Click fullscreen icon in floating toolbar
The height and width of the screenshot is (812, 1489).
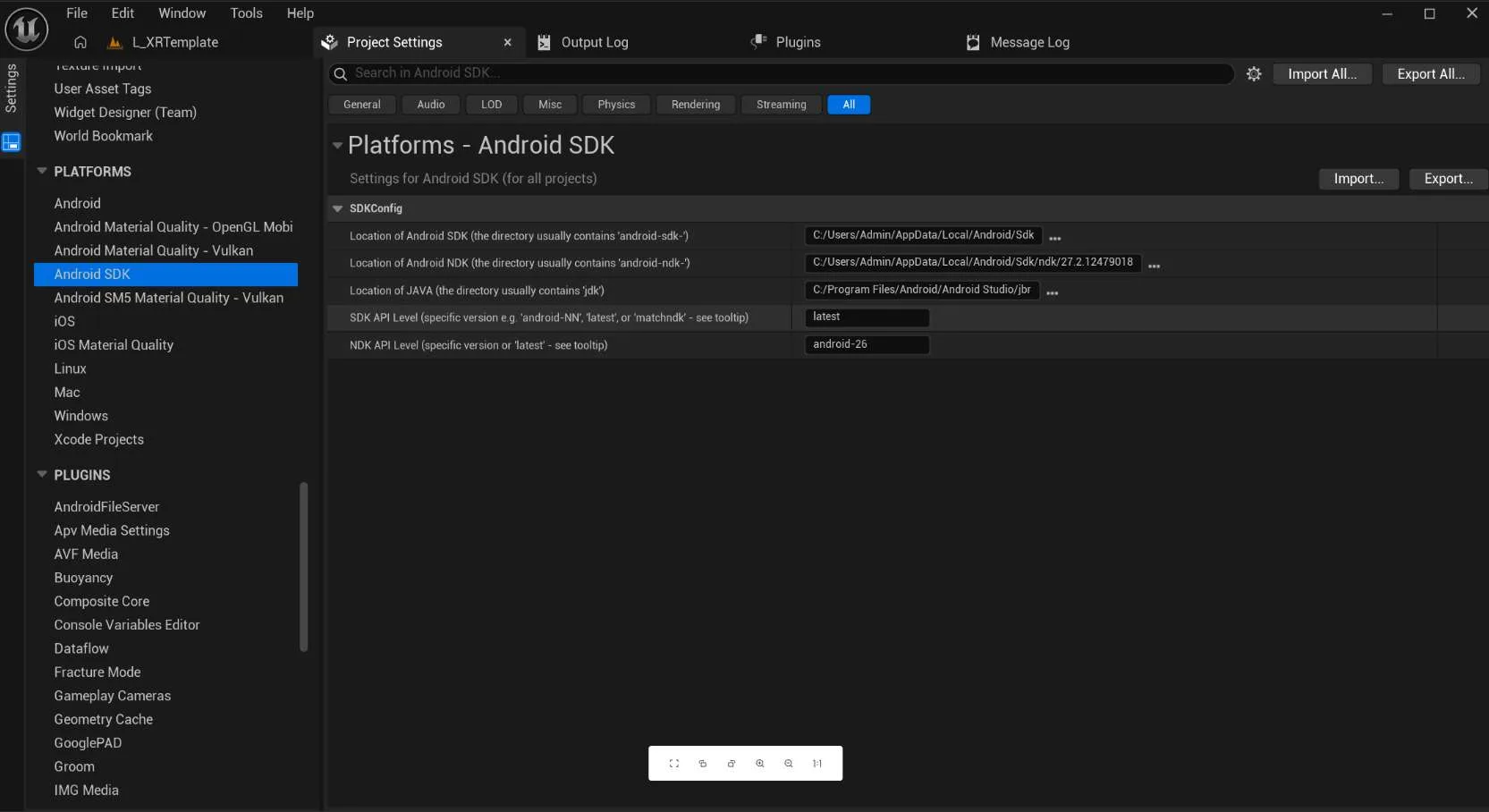674,764
